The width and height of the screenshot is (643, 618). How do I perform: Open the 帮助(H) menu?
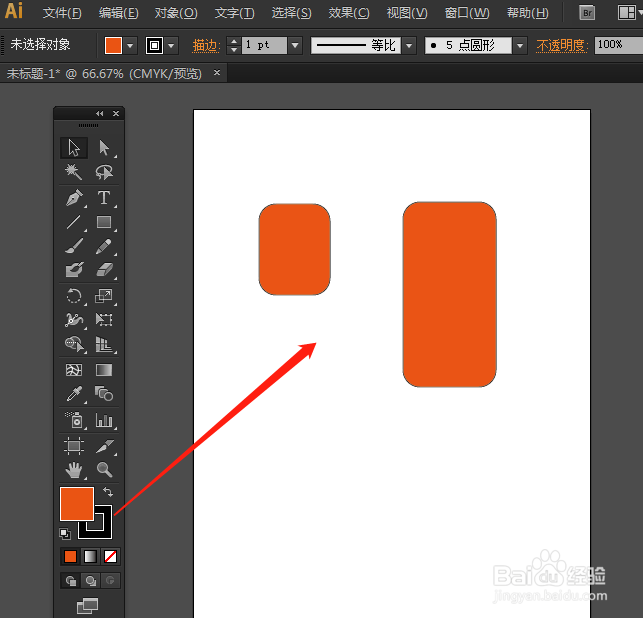click(x=527, y=13)
